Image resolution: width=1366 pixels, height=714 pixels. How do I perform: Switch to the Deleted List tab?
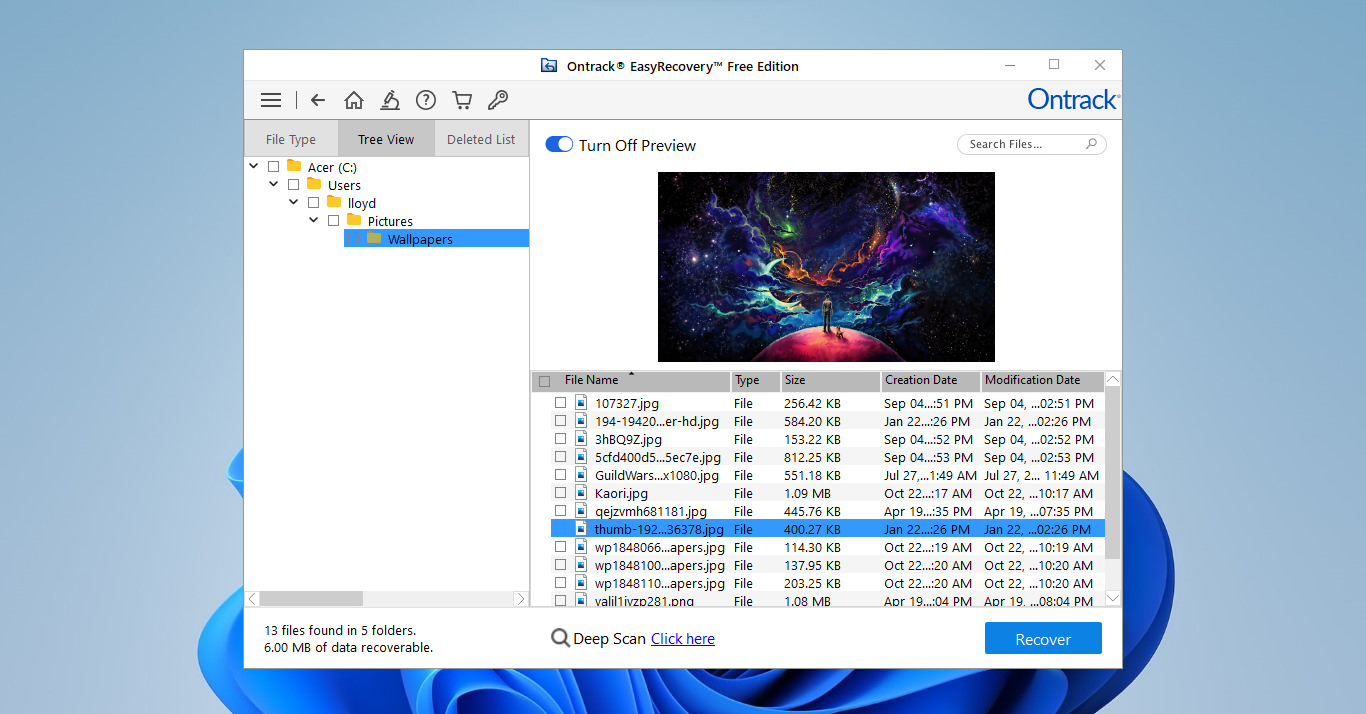[481, 139]
